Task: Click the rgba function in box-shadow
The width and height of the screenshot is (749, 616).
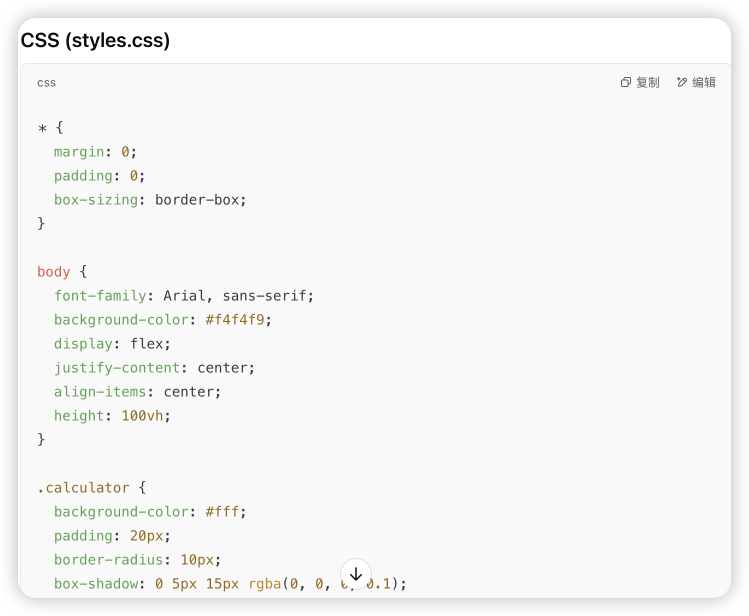Action: (265, 584)
